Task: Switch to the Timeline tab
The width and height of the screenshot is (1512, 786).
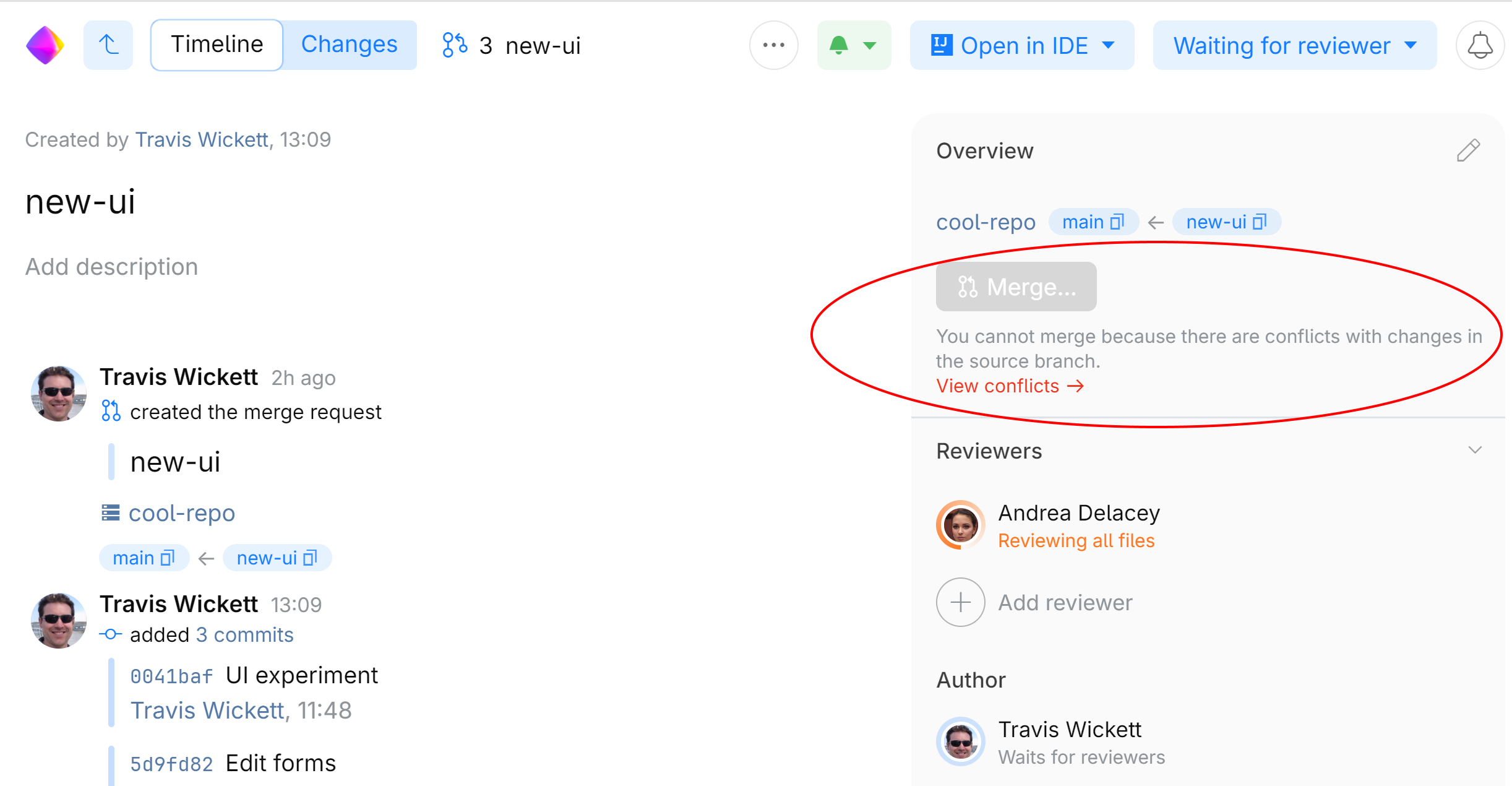Action: pyautogui.click(x=217, y=45)
